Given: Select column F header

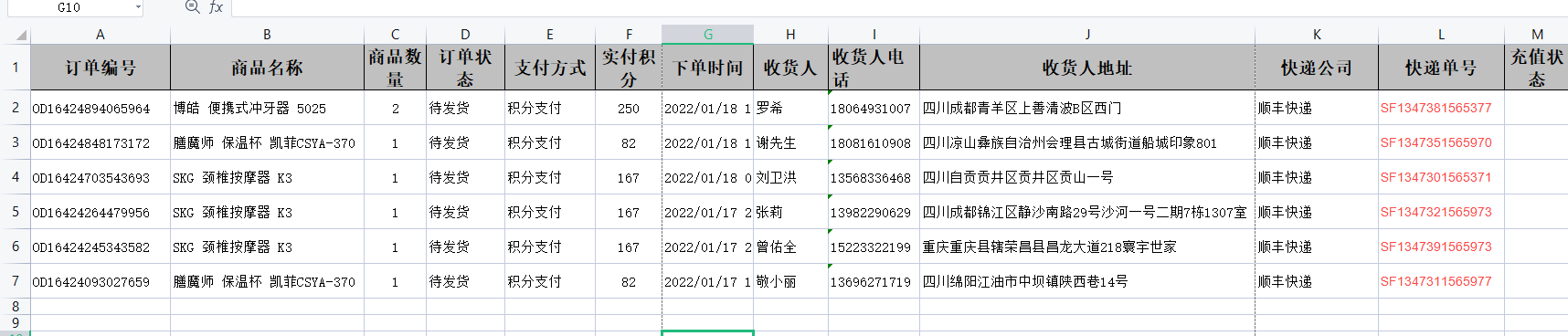Looking at the screenshot, I should click(629, 35).
